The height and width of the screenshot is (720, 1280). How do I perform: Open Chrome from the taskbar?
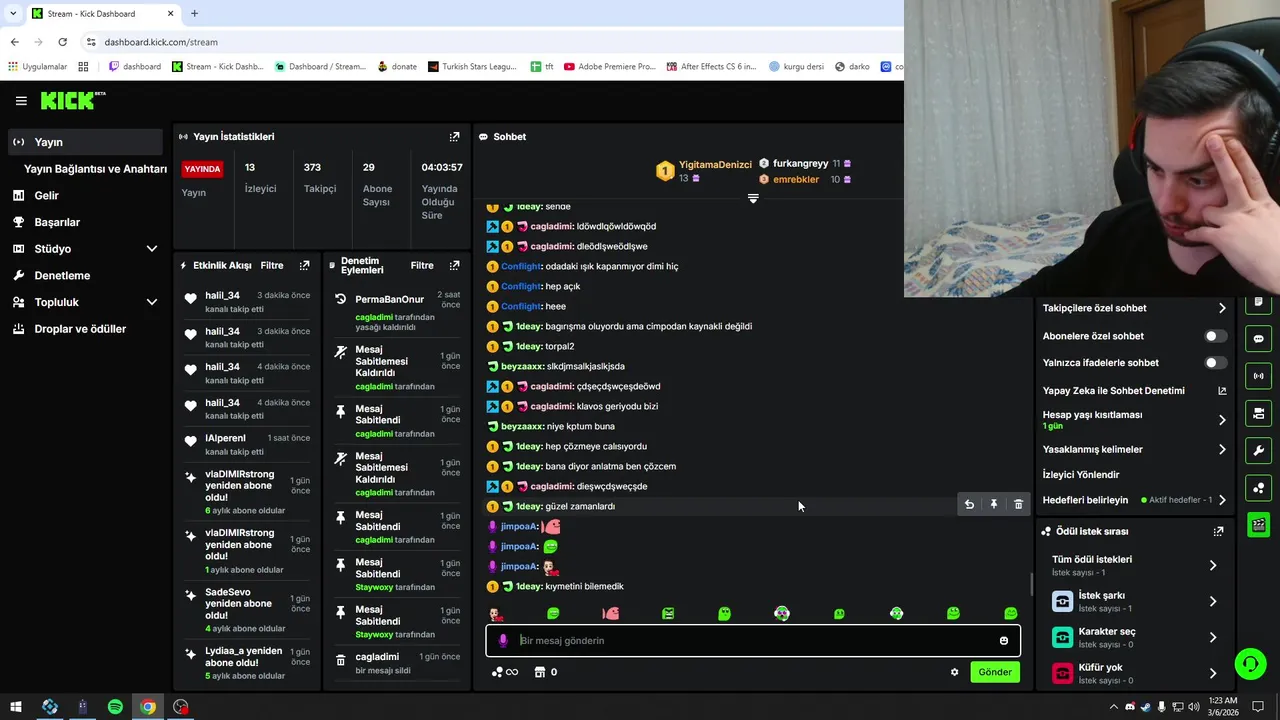pyautogui.click(x=148, y=707)
